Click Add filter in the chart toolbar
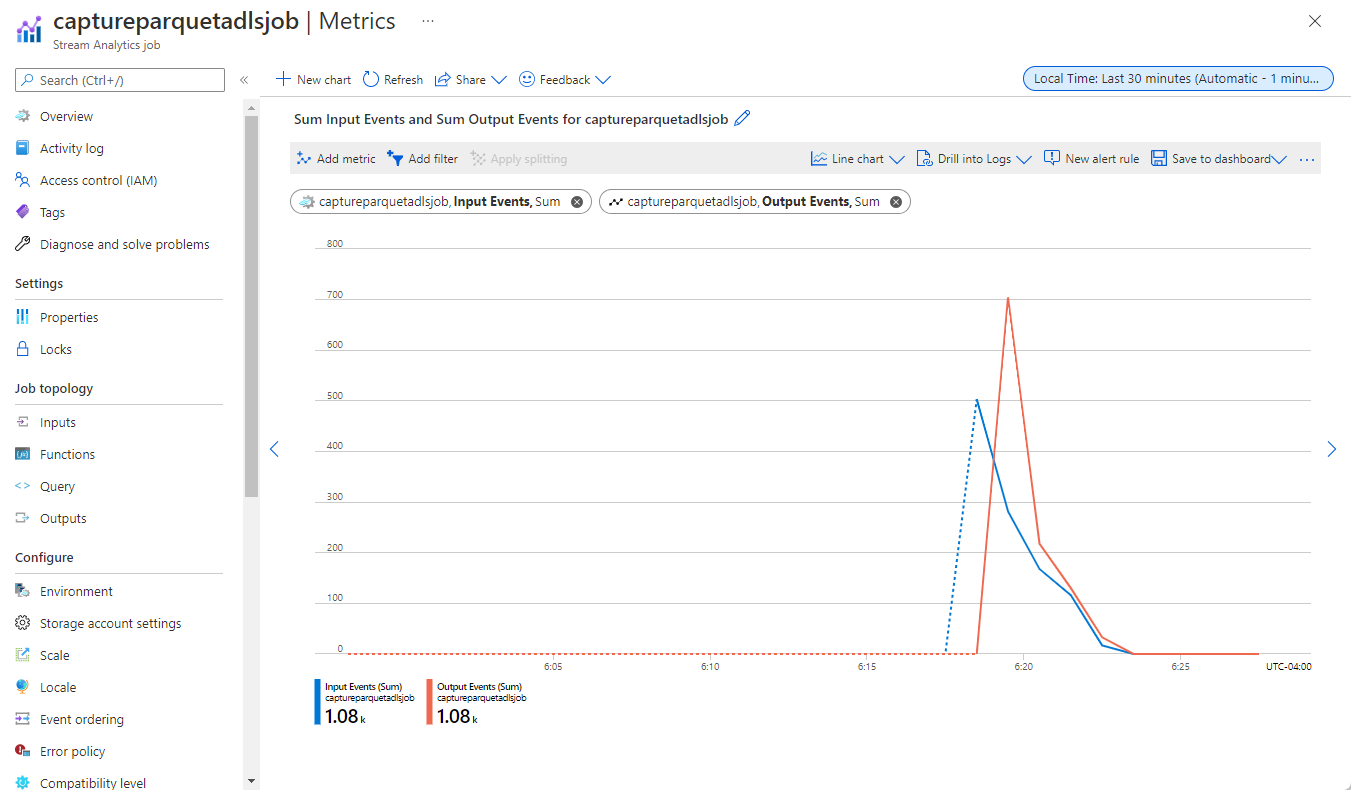This screenshot has height=790, width=1351. coord(422,158)
